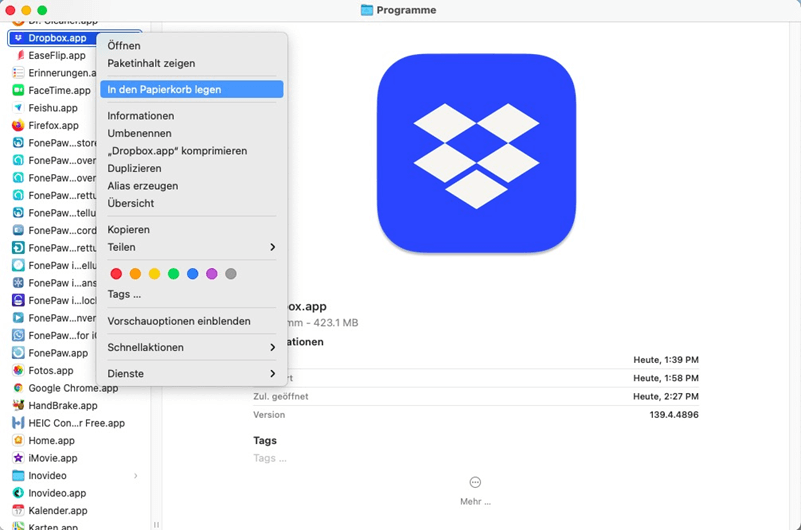Apply the green tag color
This screenshot has width=801, height=530.
pyautogui.click(x=174, y=274)
